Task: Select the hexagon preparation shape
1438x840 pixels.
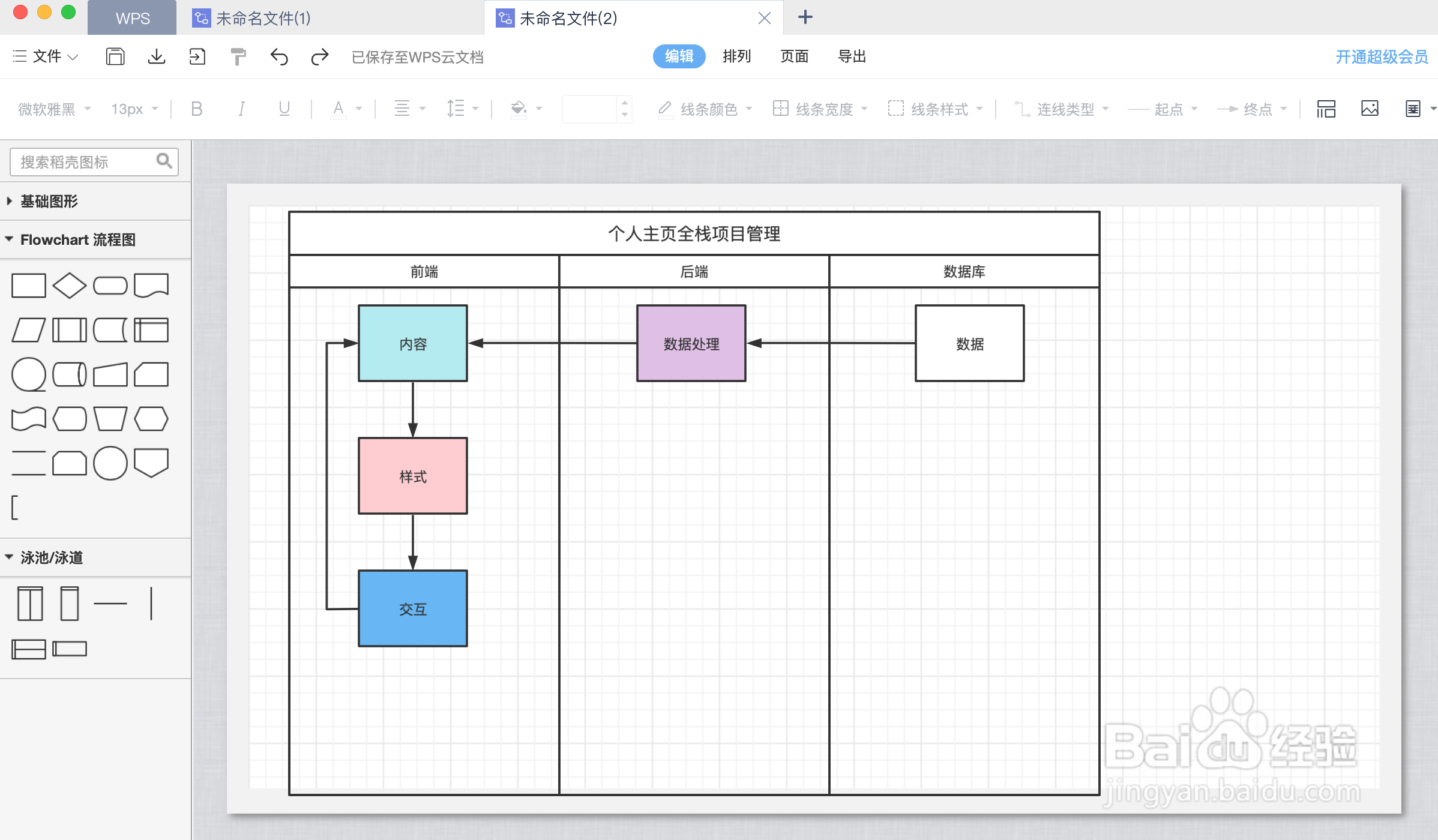Action: coord(151,419)
